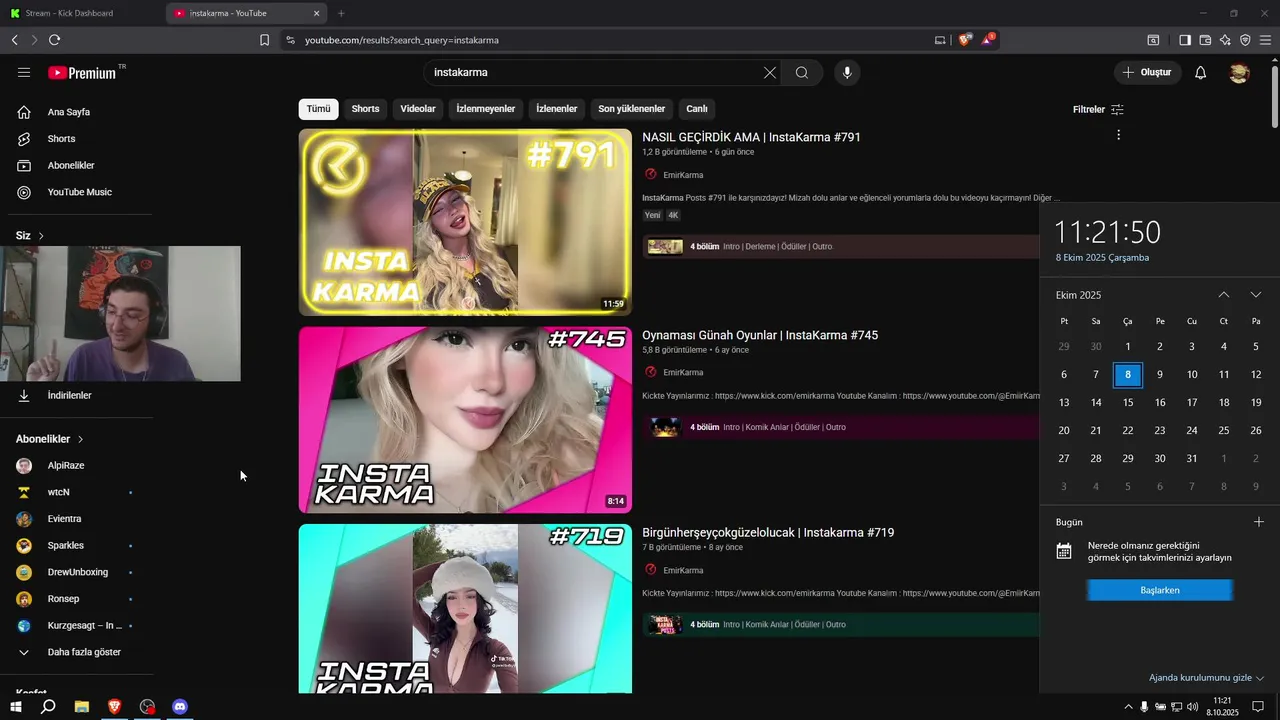Open the three-dot menu for video #791
Viewport: 1280px width, 720px height.
1118,135
